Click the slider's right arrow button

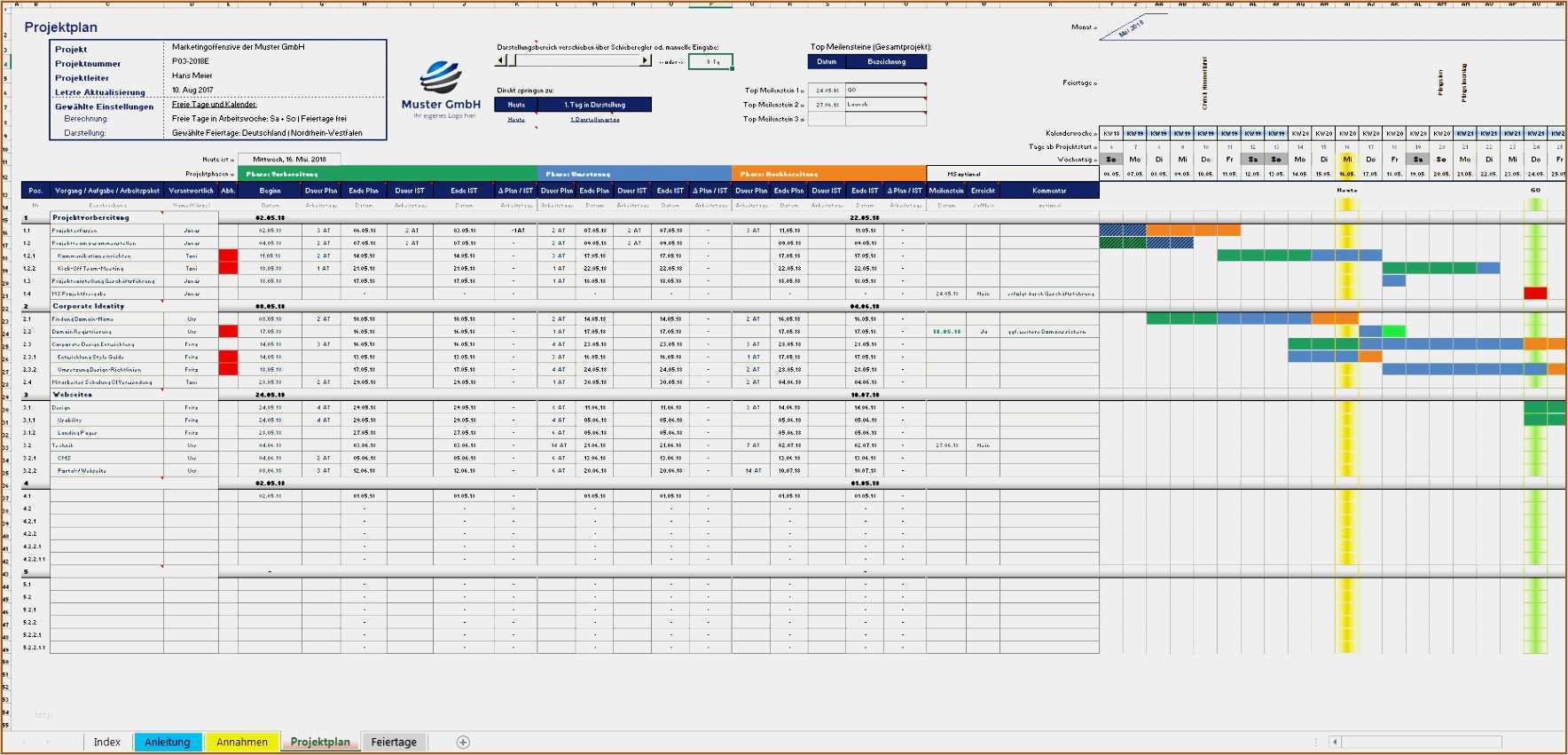coord(645,60)
